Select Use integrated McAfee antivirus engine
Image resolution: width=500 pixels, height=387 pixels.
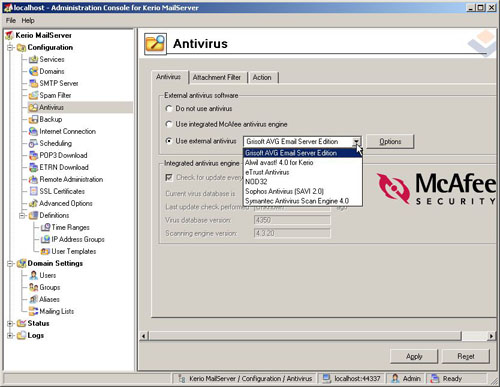tap(169, 124)
